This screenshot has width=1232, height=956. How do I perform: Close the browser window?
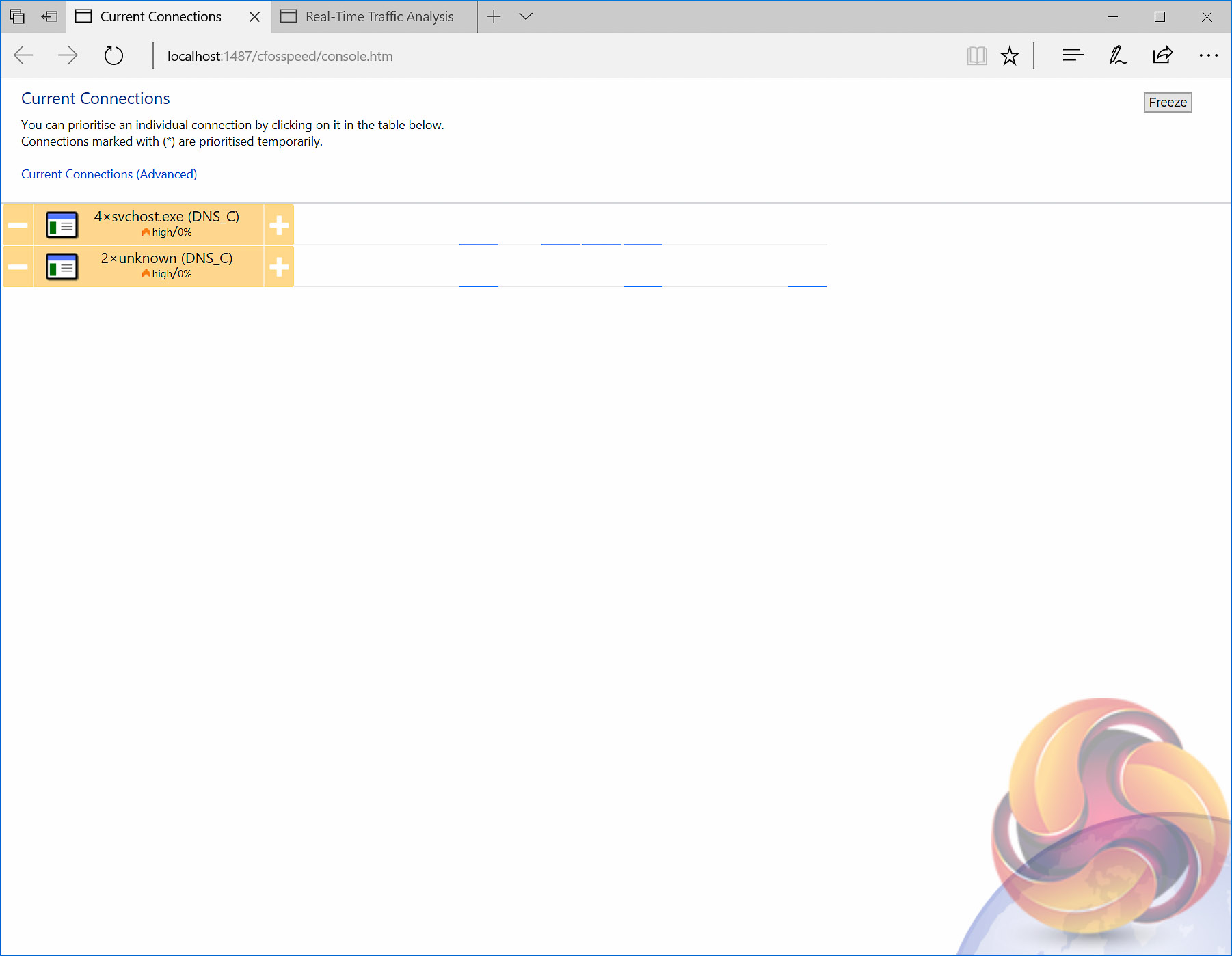tap(1207, 16)
